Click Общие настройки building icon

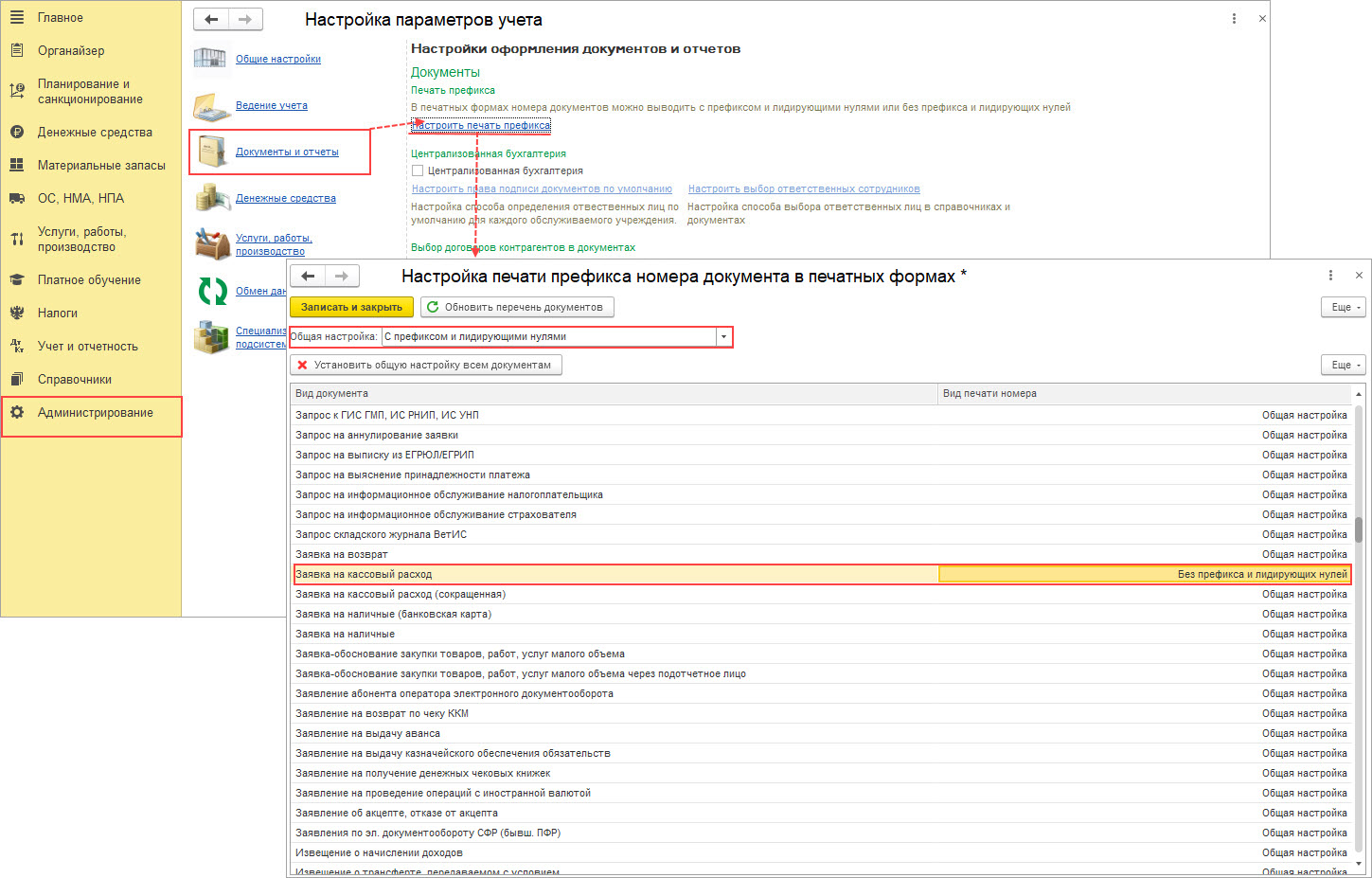click(x=210, y=58)
